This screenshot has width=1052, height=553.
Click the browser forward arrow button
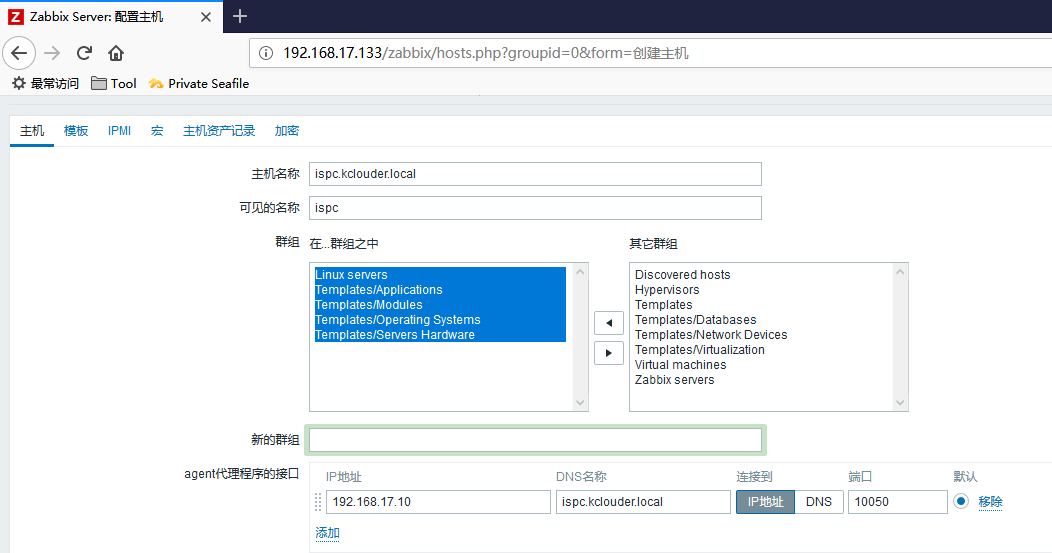(52, 53)
